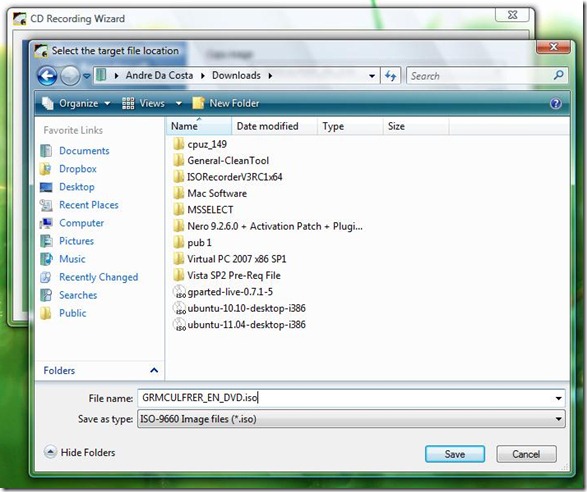The height and width of the screenshot is (492, 587).
Task: Open Documents favorite link
Action: click(84, 151)
